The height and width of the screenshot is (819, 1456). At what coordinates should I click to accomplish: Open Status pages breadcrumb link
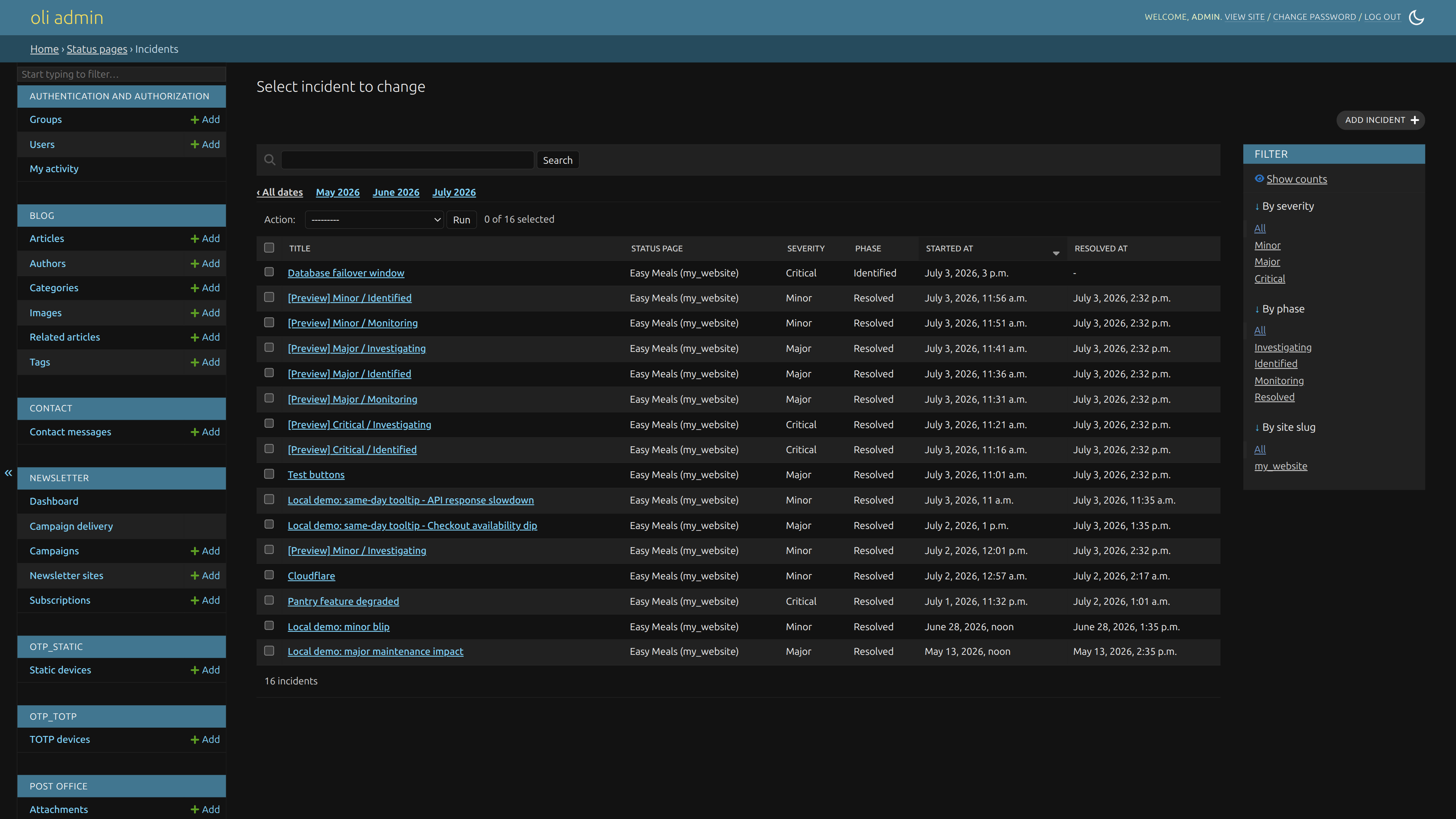(x=97, y=49)
